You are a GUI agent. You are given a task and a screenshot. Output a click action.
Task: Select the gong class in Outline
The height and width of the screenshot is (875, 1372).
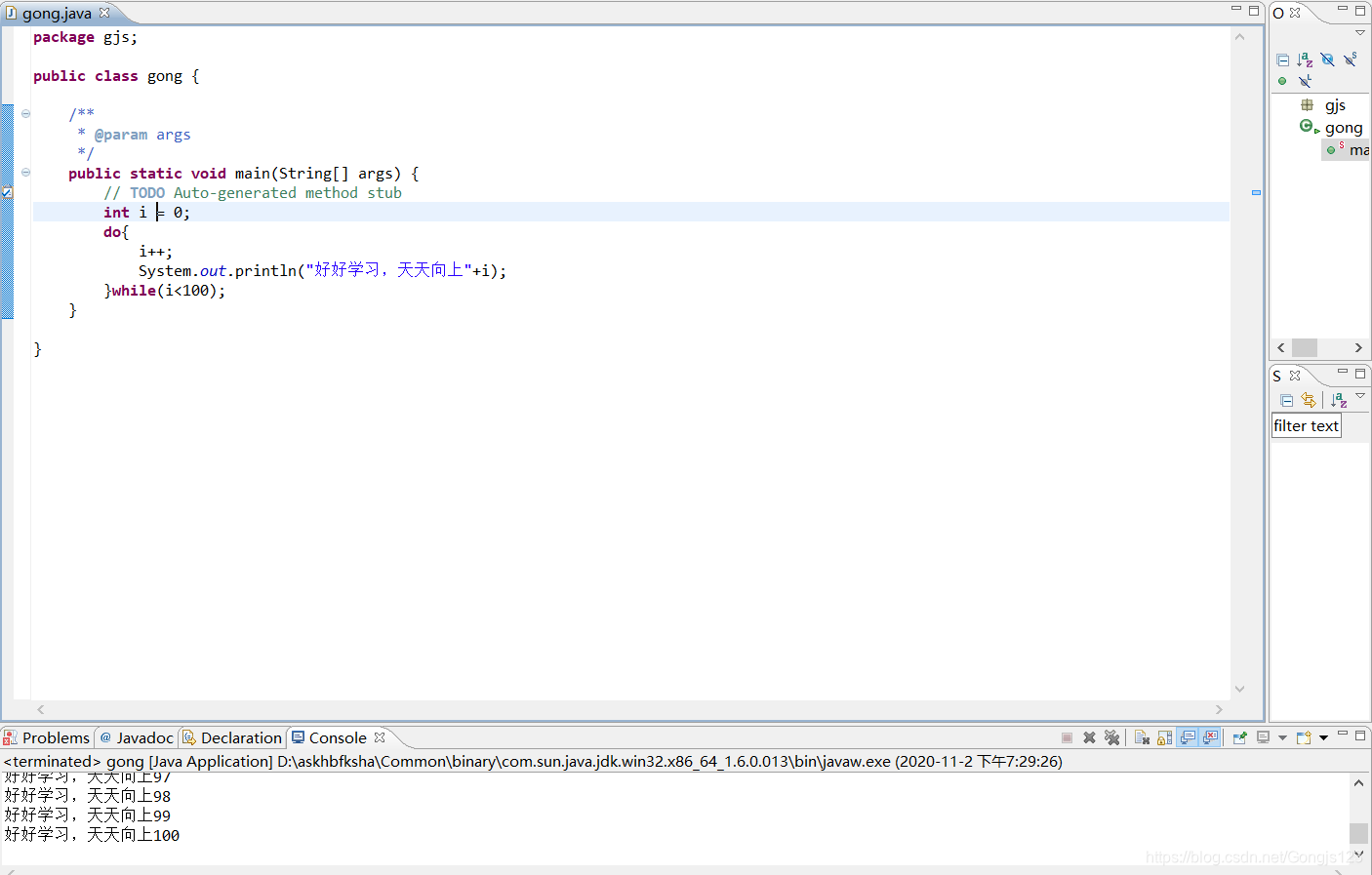point(1331,128)
